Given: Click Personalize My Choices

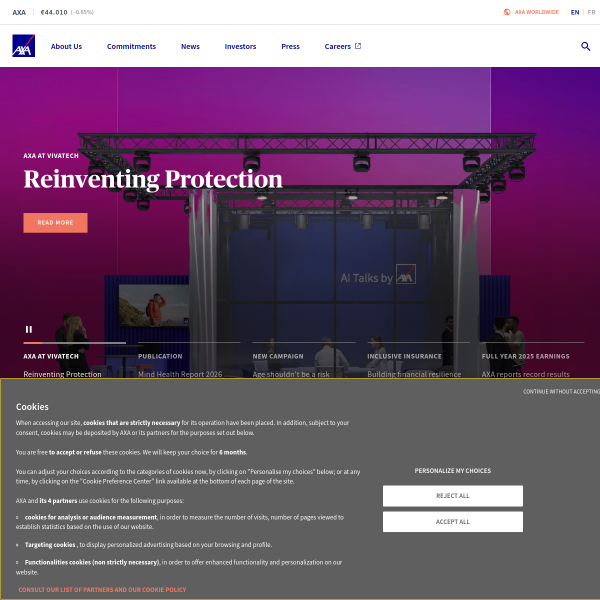Looking at the screenshot, I should pos(453,471).
